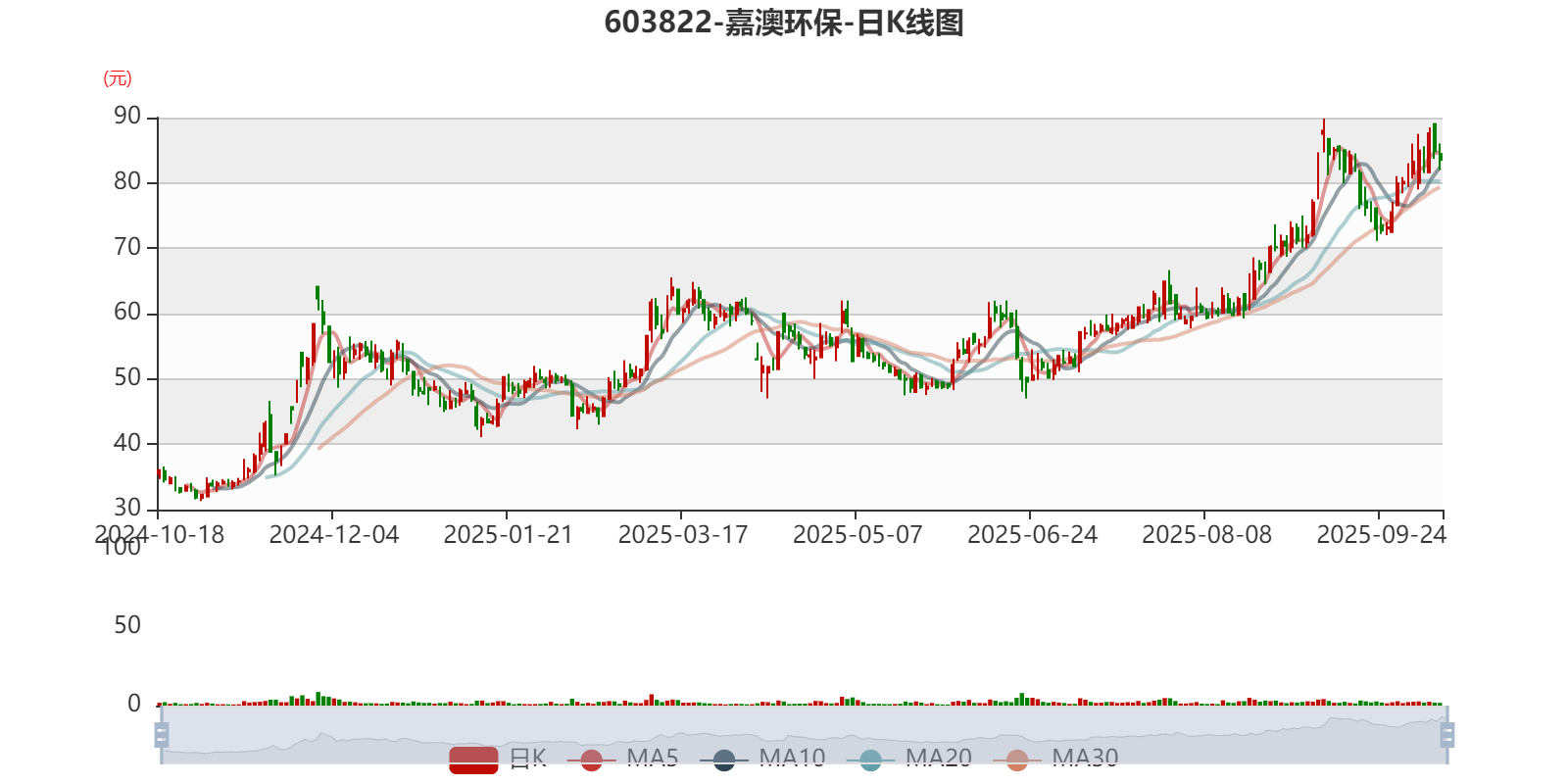Image resolution: width=1568 pixels, height=784 pixels.
Task: Toggle the 日K candlestick series in legend
Action: pyautogui.click(x=498, y=759)
